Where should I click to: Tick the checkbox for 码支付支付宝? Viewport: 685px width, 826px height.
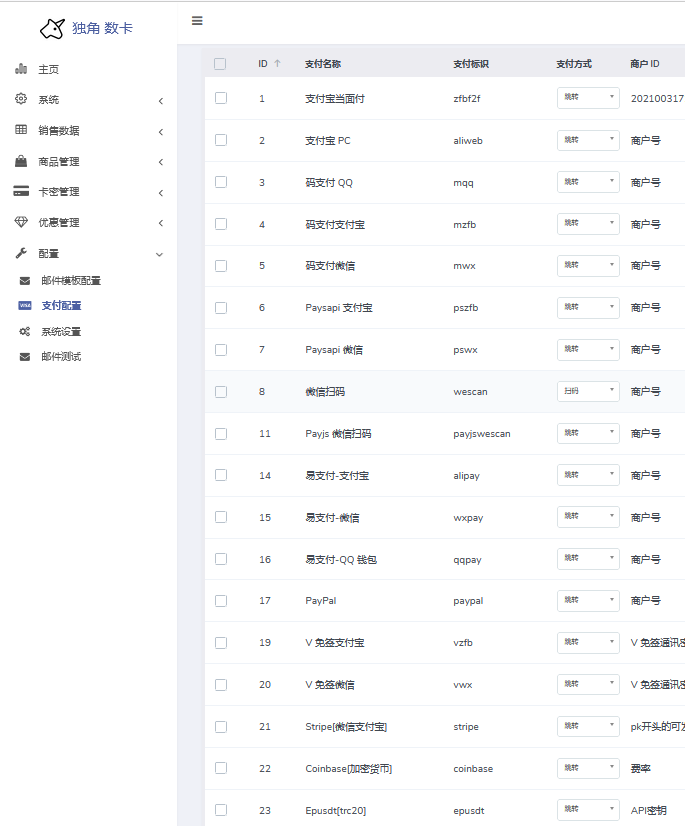tap(221, 224)
